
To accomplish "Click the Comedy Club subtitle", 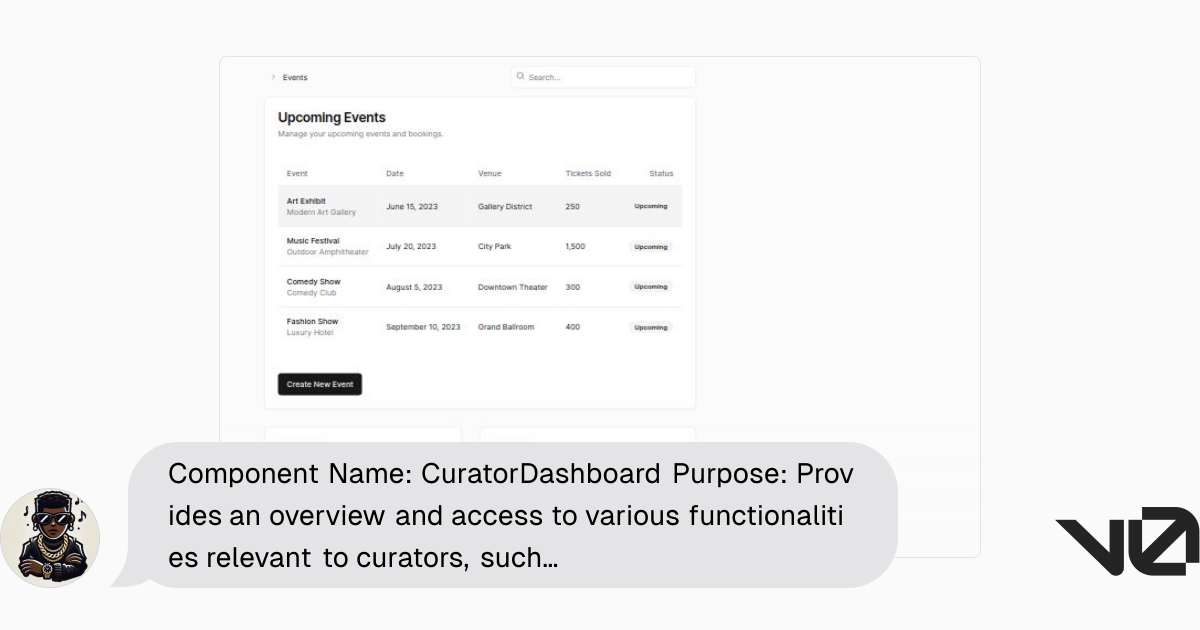I will 311,293.
